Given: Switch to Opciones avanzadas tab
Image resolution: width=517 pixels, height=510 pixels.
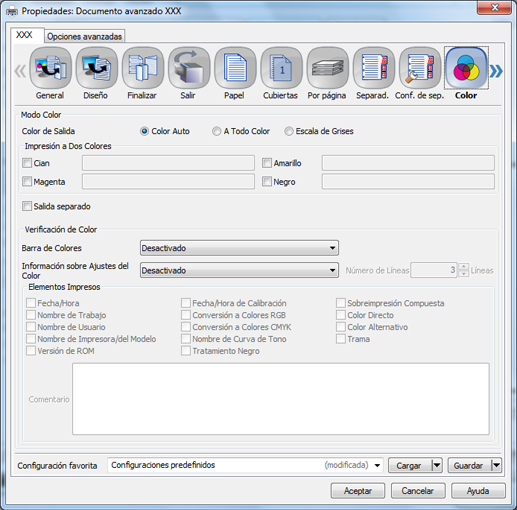Looking at the screenshot, I should (85, 36).
